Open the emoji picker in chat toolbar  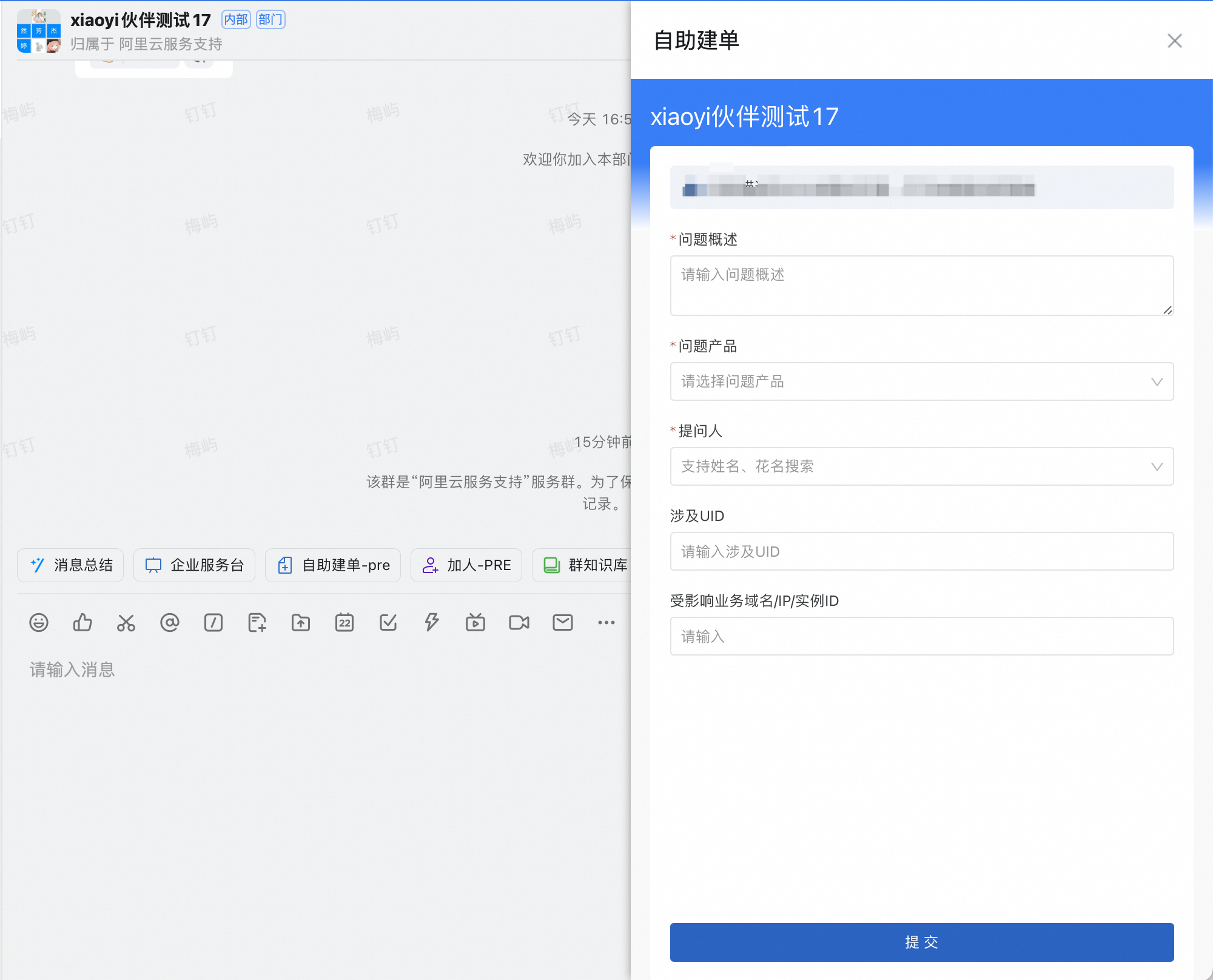coord(39,622)
